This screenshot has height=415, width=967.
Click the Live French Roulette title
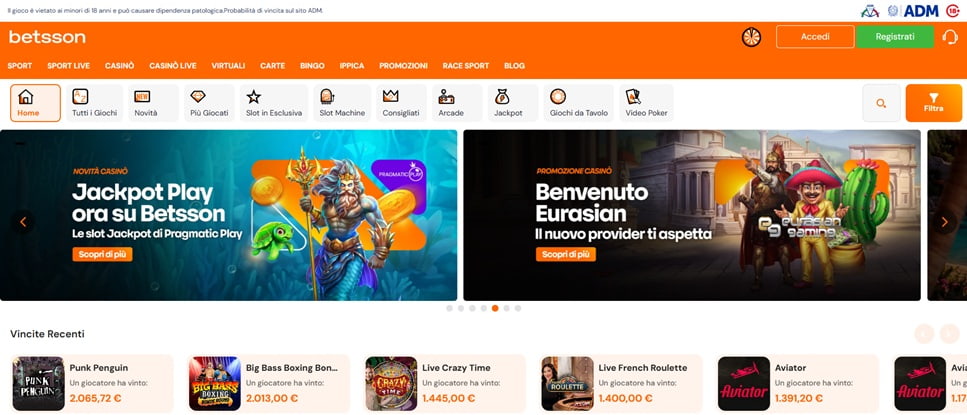(x=643, y=368)
